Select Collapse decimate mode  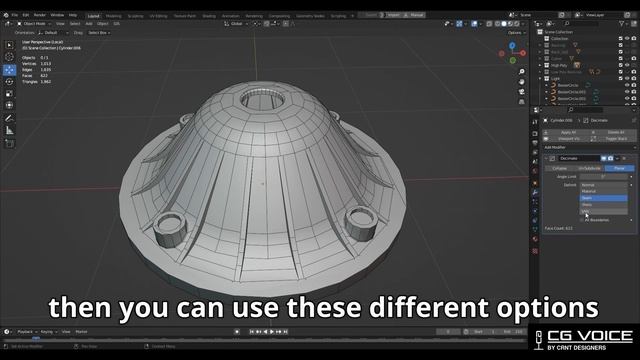coord(559,168)
